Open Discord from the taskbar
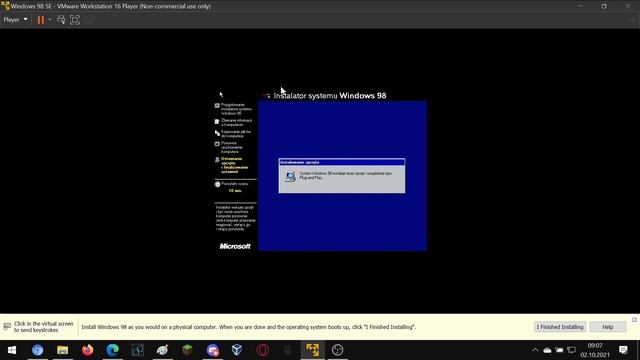Screen dimensions: 640x360 tap(213, 350)
